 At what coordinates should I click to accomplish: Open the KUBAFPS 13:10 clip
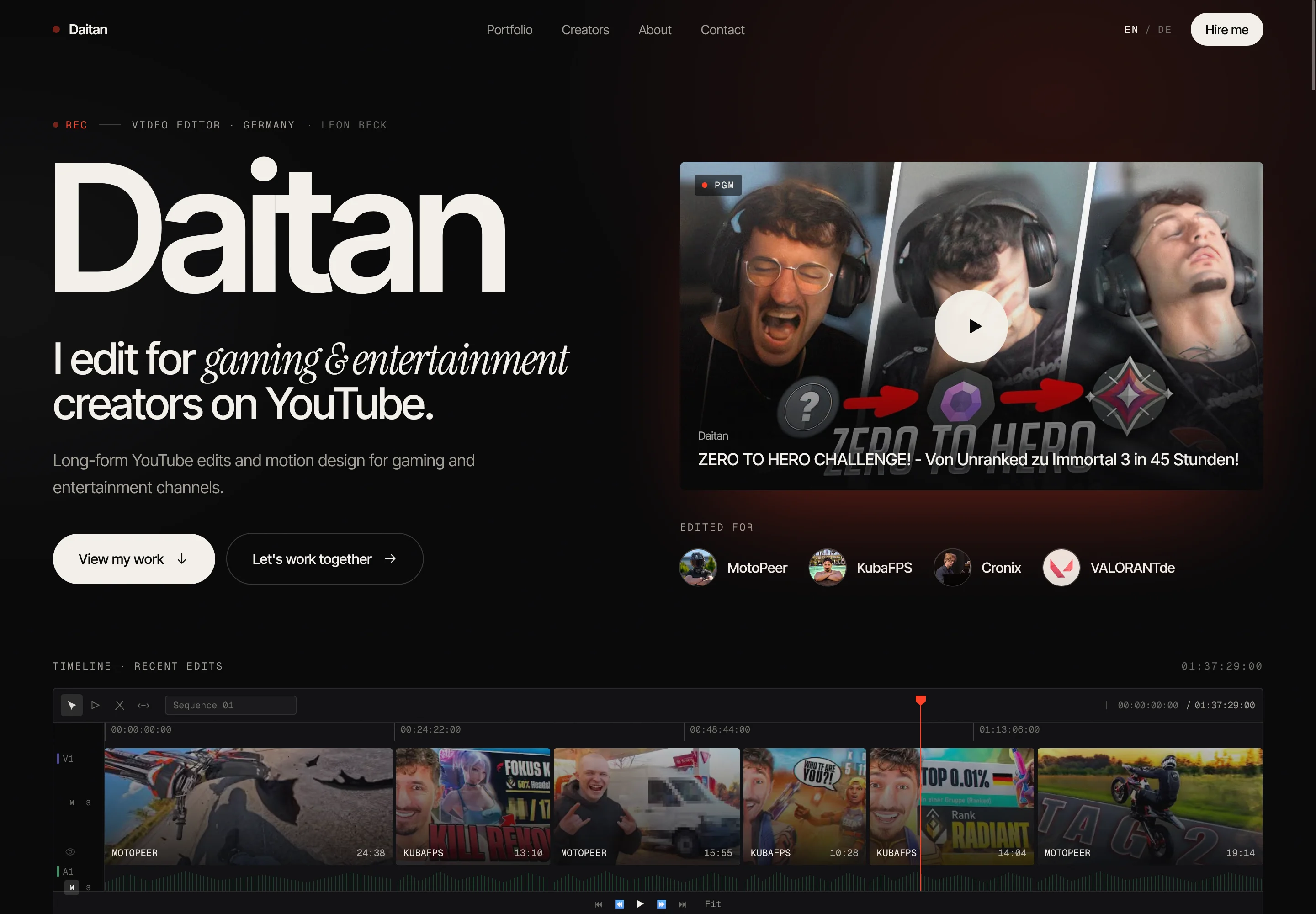click(x=473, y=806)
